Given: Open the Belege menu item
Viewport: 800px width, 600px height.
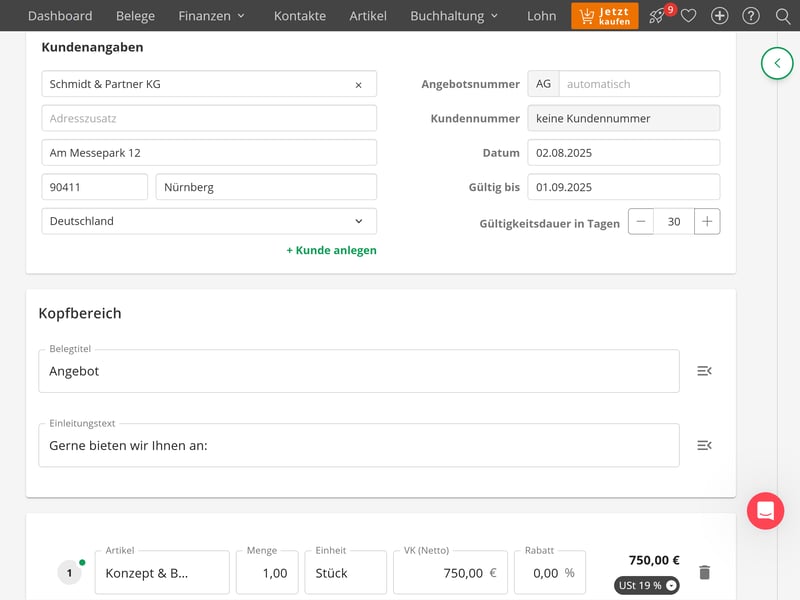Looking at the screenshot, I should (135, 16).
